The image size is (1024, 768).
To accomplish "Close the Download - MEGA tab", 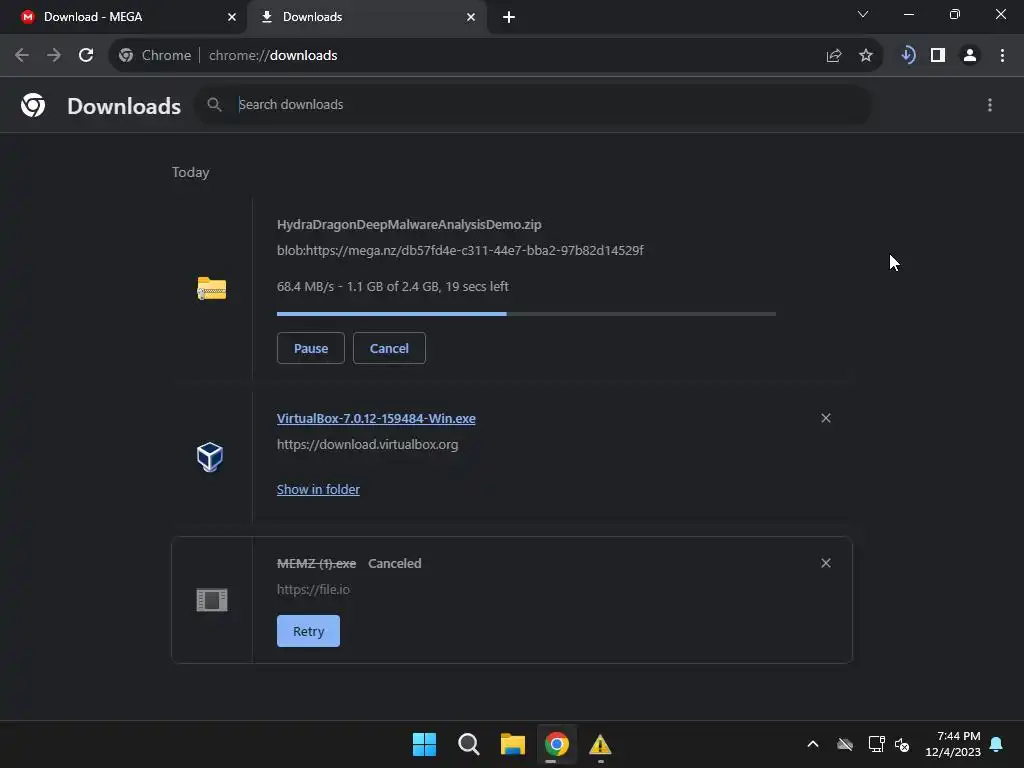I will (x=232, y=17).
